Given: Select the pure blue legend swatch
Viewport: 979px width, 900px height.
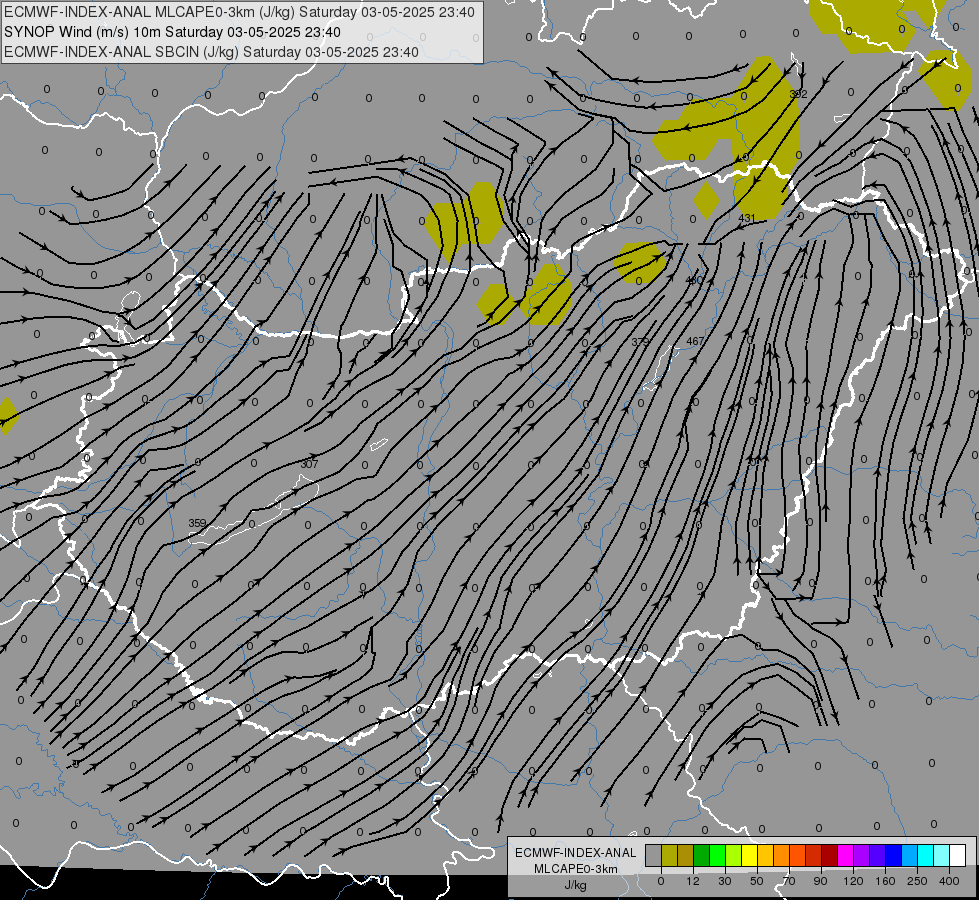Looking at the screenshot, I should [894, 855].
